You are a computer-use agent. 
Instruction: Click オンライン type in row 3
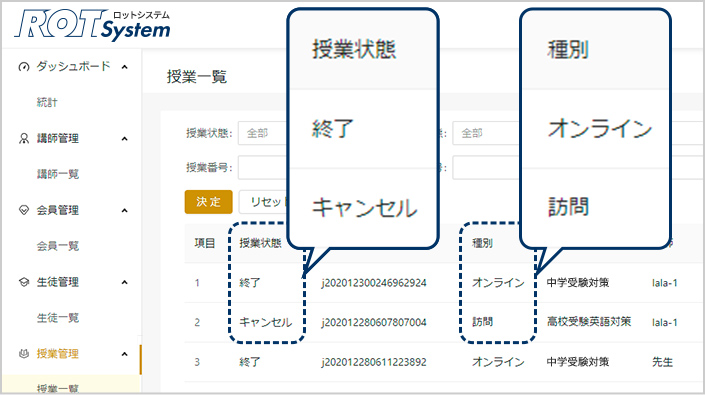coord(498,362)
